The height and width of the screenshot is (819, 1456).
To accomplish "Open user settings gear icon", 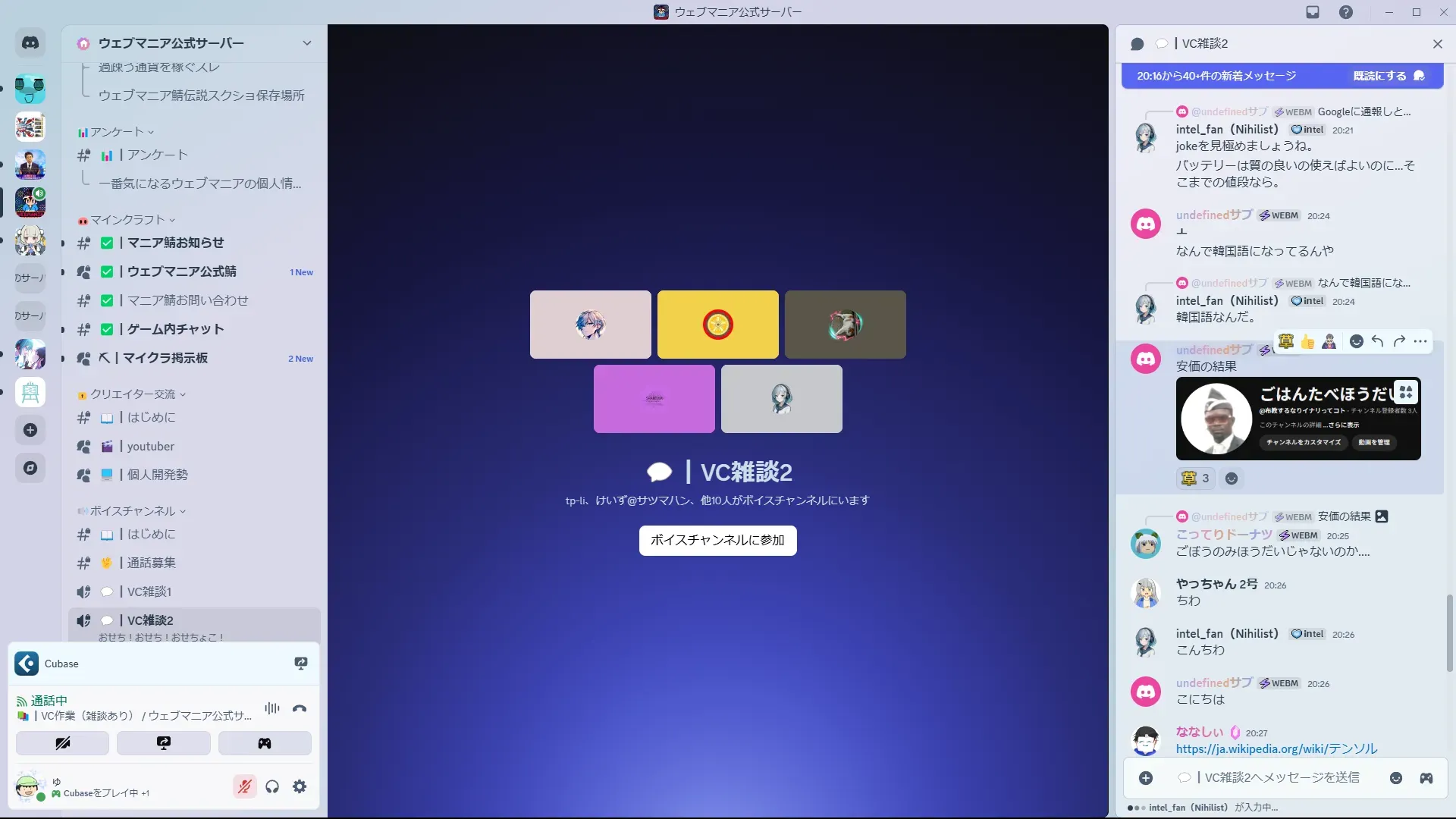I will (300, 786).
